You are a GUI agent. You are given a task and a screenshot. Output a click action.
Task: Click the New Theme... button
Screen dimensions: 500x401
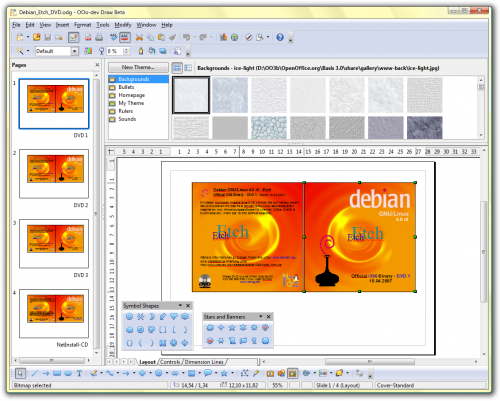(138, 67)
